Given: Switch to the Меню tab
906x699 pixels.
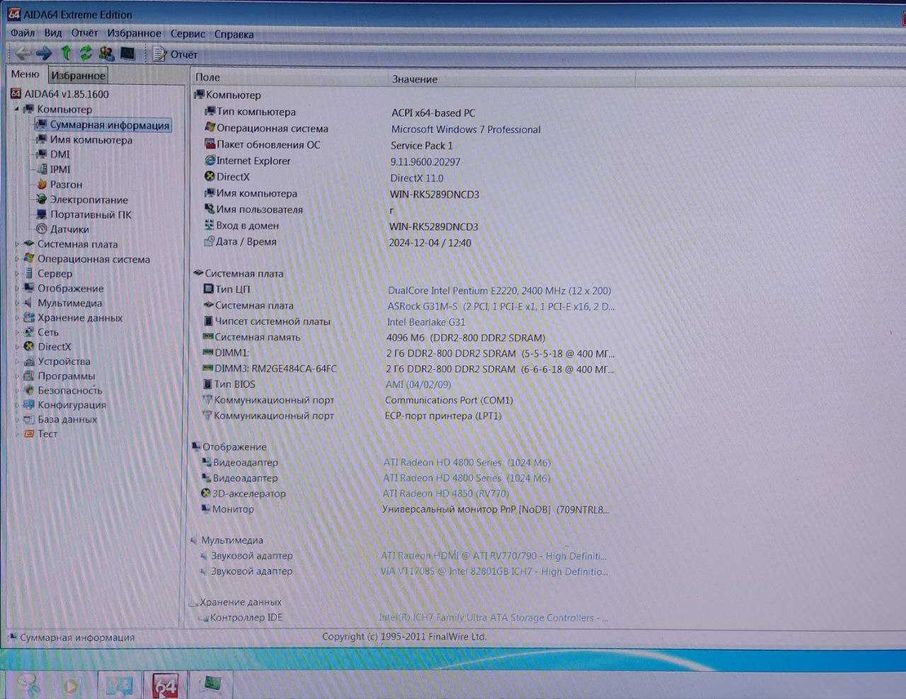Looking at the screenshot, I should pyautogui.click(x=25, y=74).
